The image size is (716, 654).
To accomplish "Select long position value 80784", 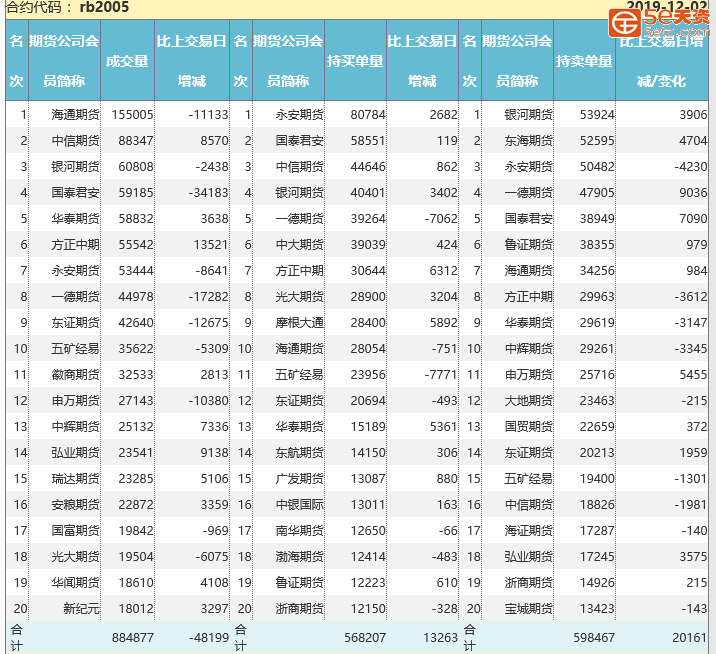I will tap(368, 115).
